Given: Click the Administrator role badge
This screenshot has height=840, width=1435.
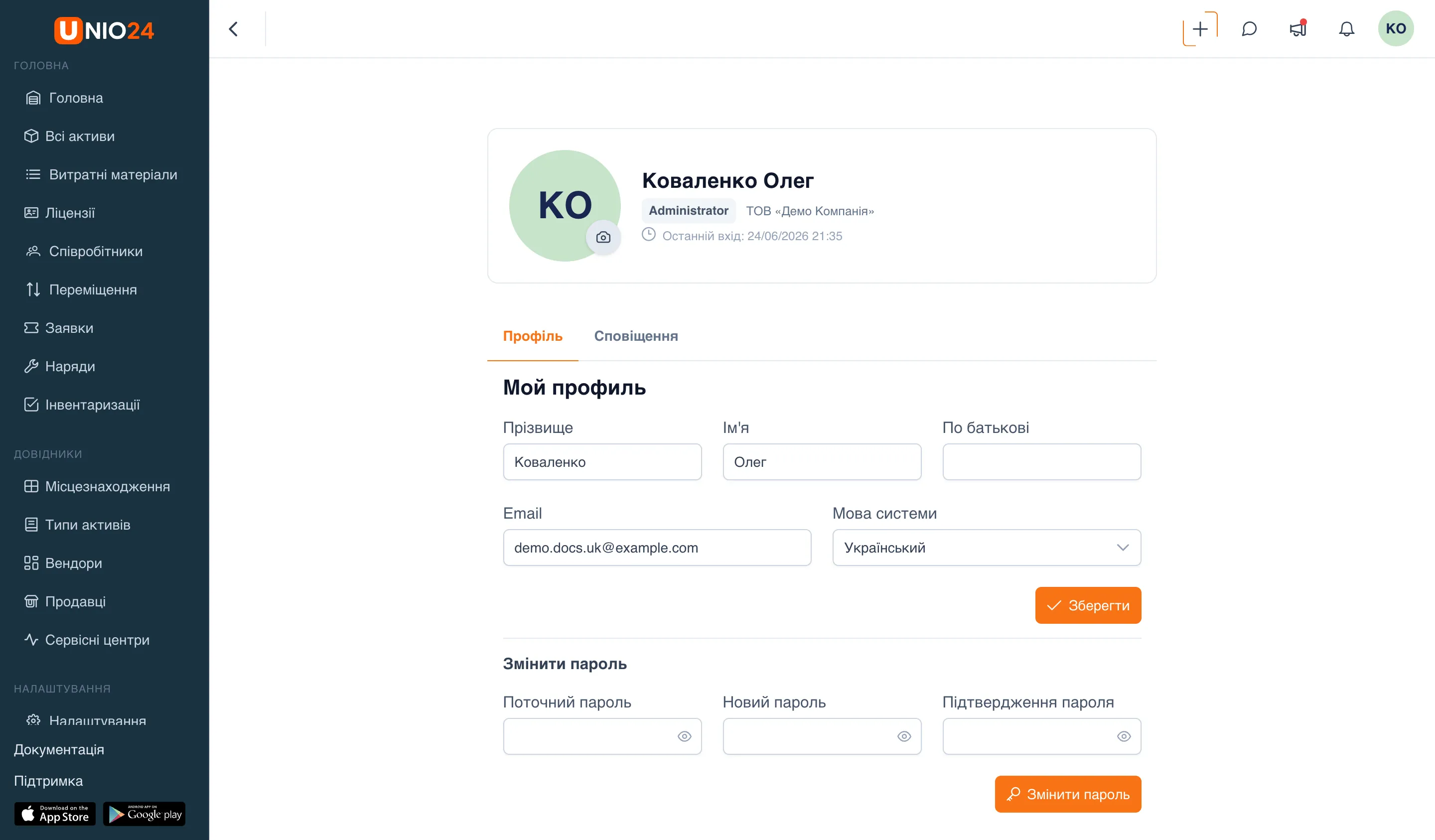Looking at the screenshot, I should tap(689, 211).
